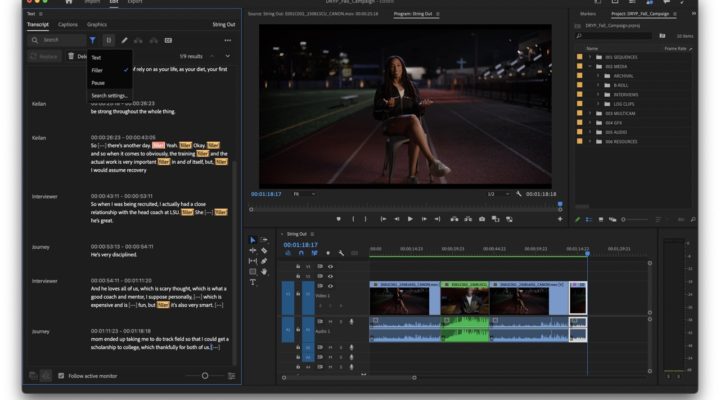Step forward one frame in Program monitor

pyautogui.click(x=424, y=220)
